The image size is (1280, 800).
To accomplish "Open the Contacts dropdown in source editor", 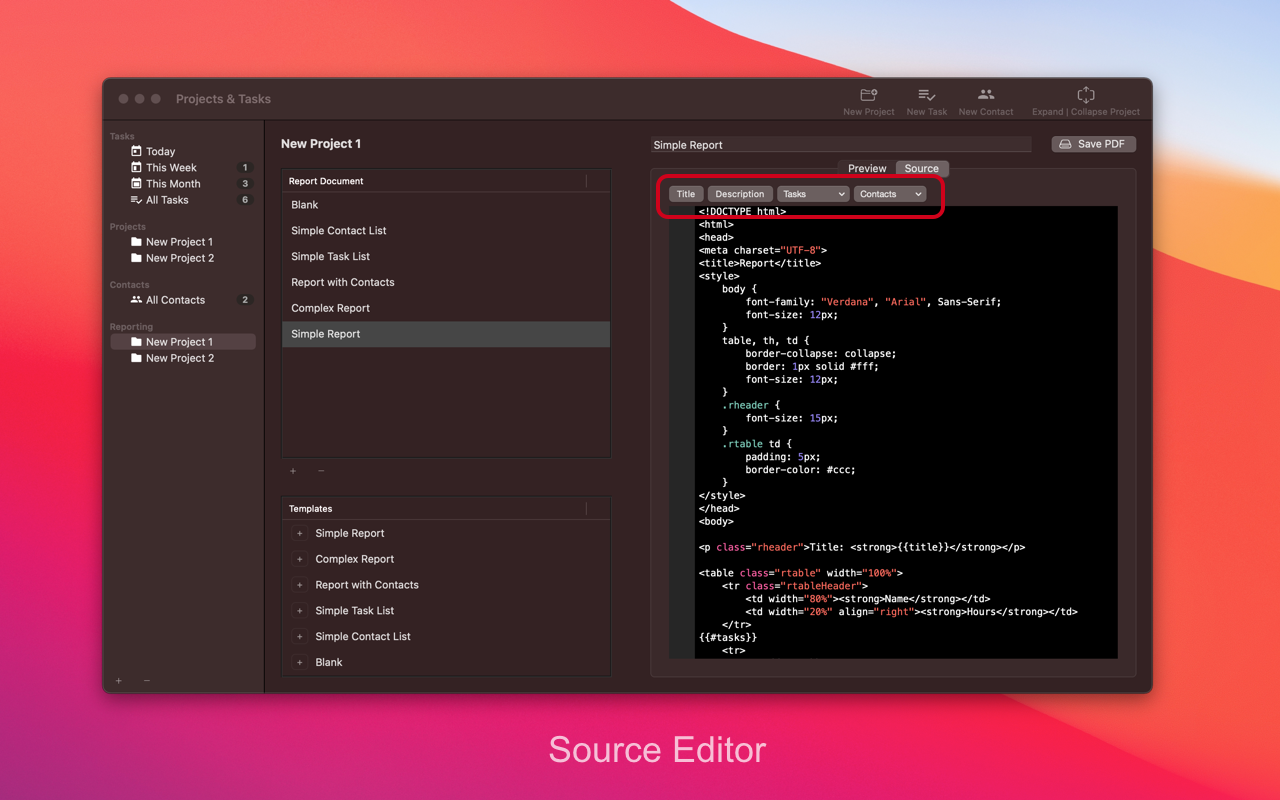I will [889, 194].
